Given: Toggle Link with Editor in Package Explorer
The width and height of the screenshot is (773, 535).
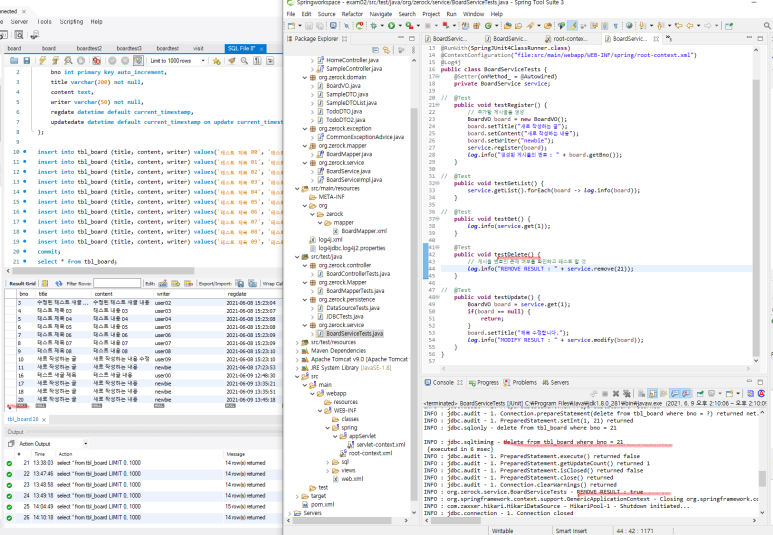Looking at the screenshot, I should click(x=386, y=50).
